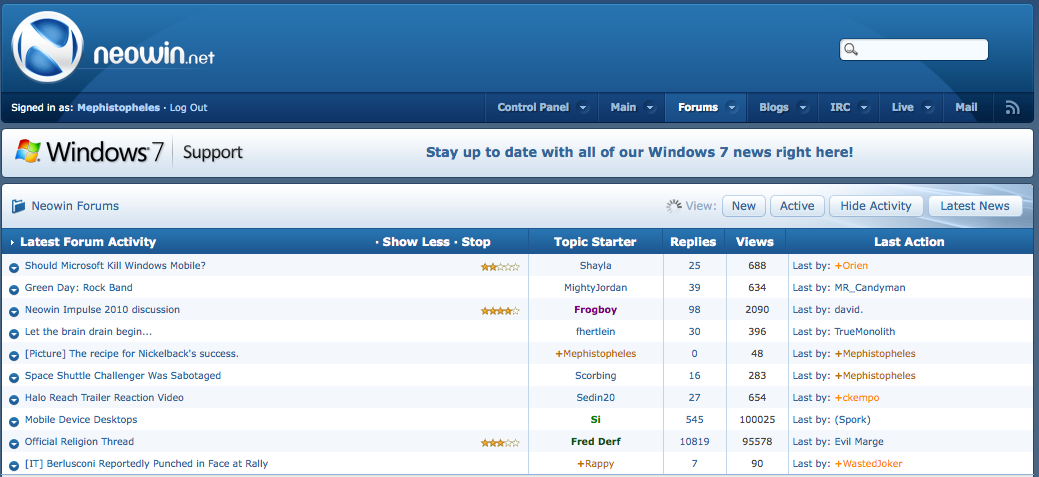1039x477 pixels.
Task: Click round icon beside Official Religion Thread
Action: [14, 443]
